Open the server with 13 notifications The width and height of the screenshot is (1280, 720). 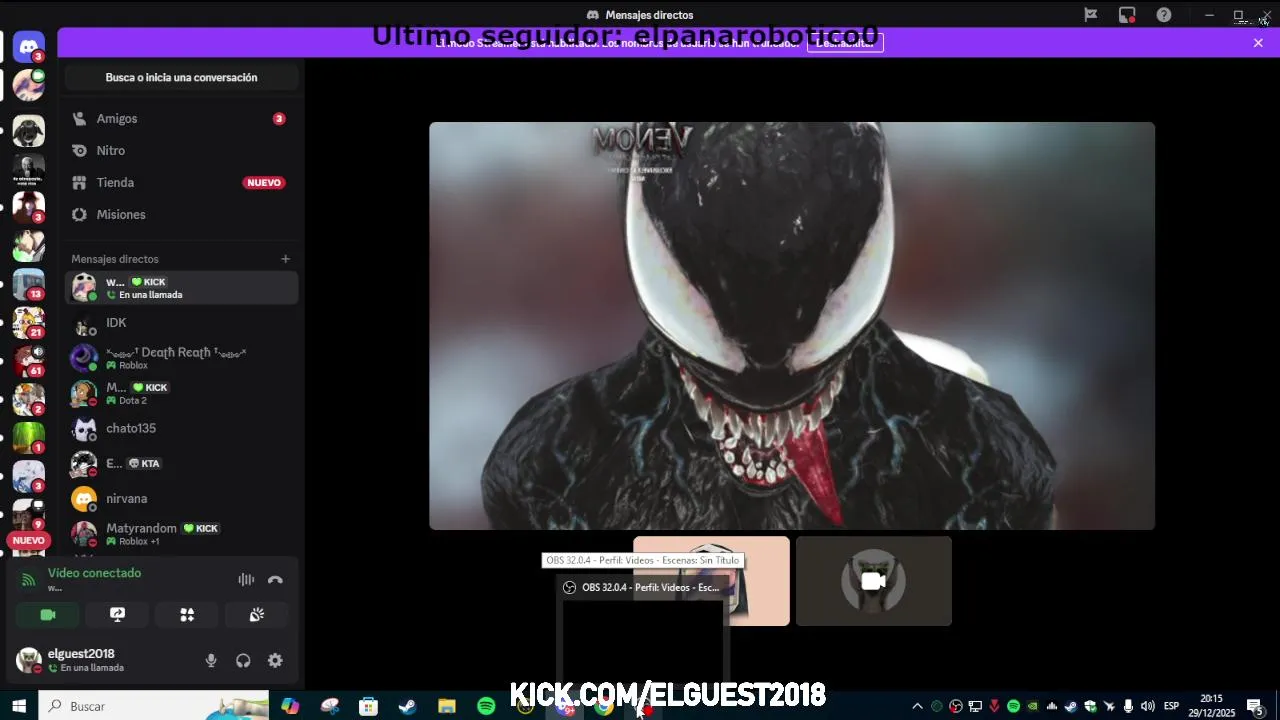coord(29,285)
